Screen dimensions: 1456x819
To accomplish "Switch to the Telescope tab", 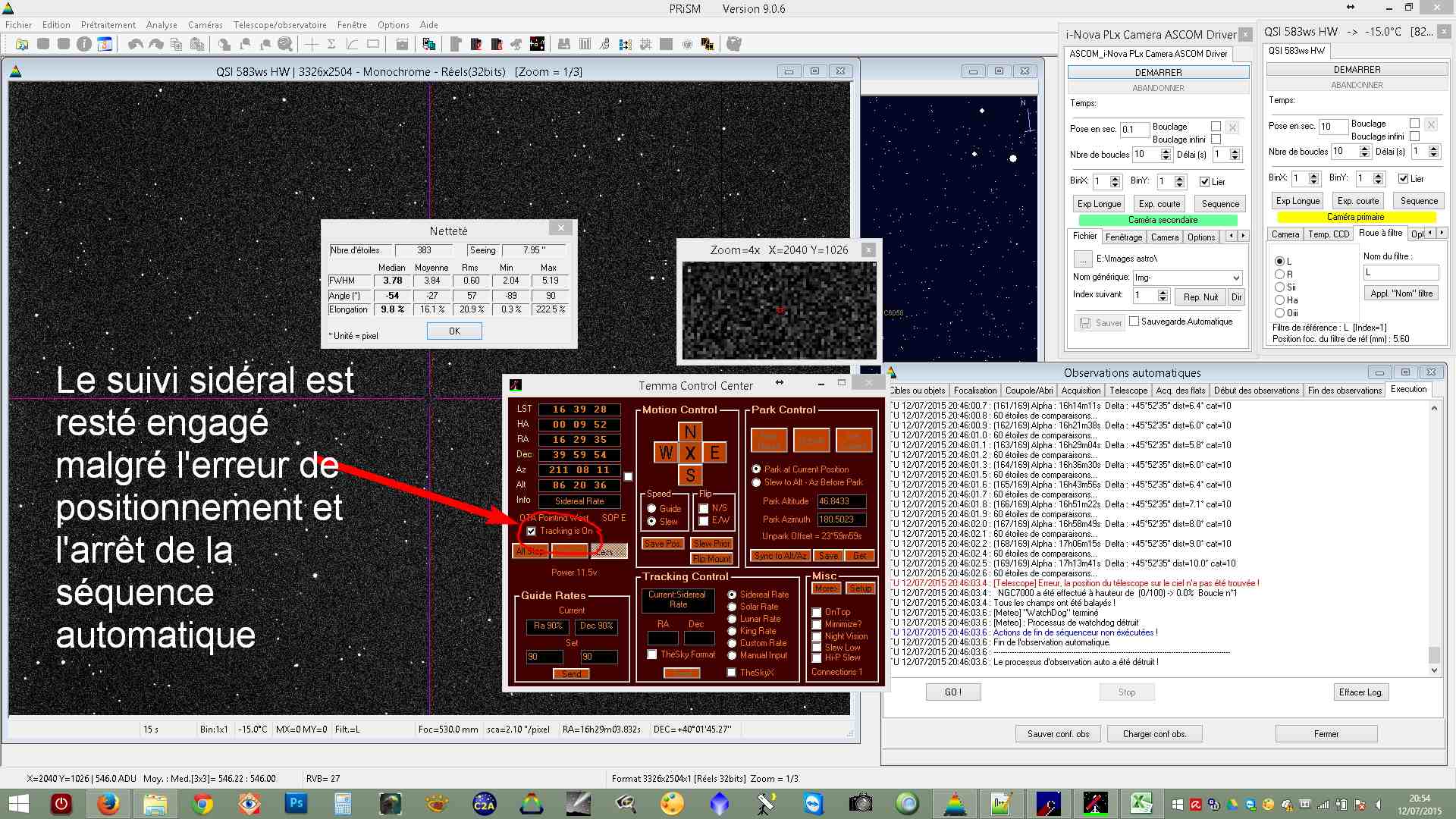I will click(1128, 391).
